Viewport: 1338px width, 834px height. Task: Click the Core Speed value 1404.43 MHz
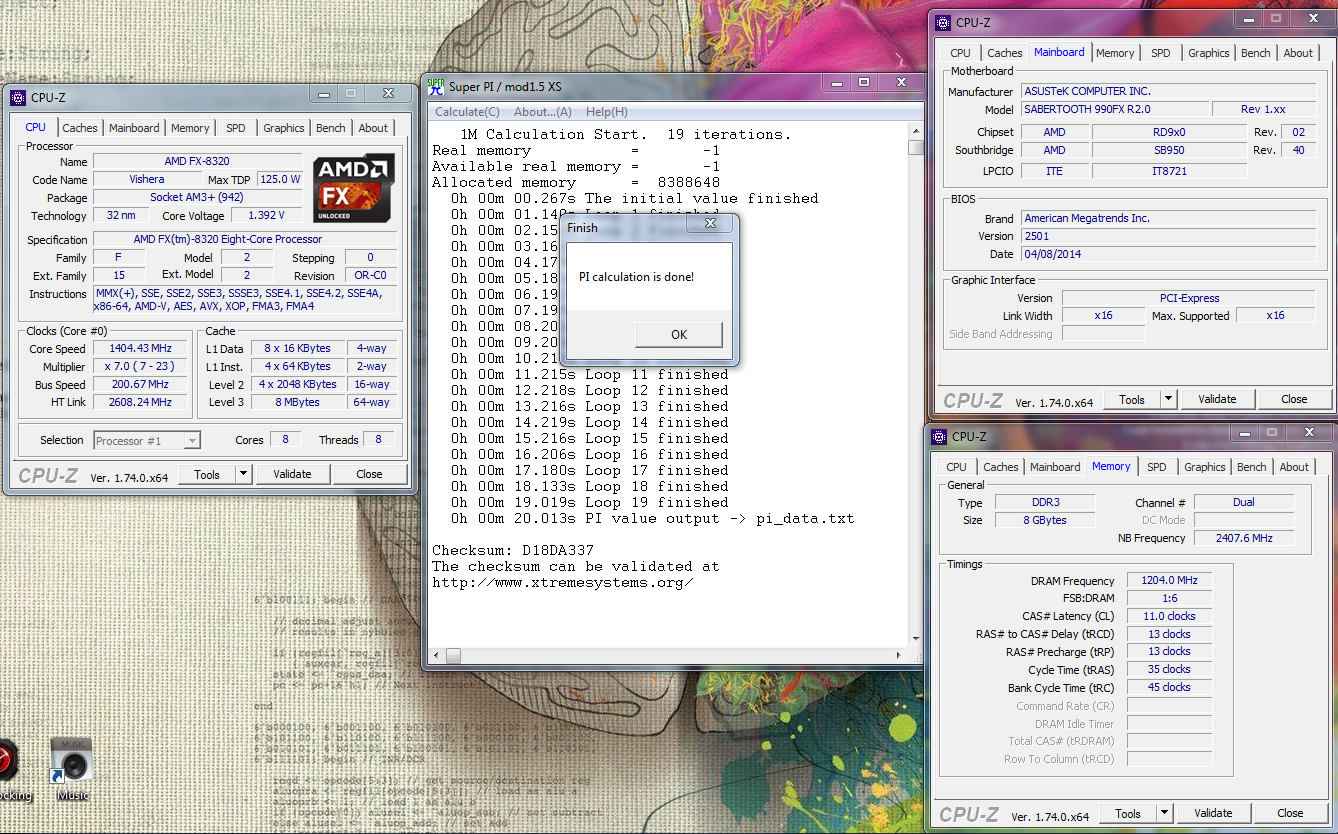[140, 348]
